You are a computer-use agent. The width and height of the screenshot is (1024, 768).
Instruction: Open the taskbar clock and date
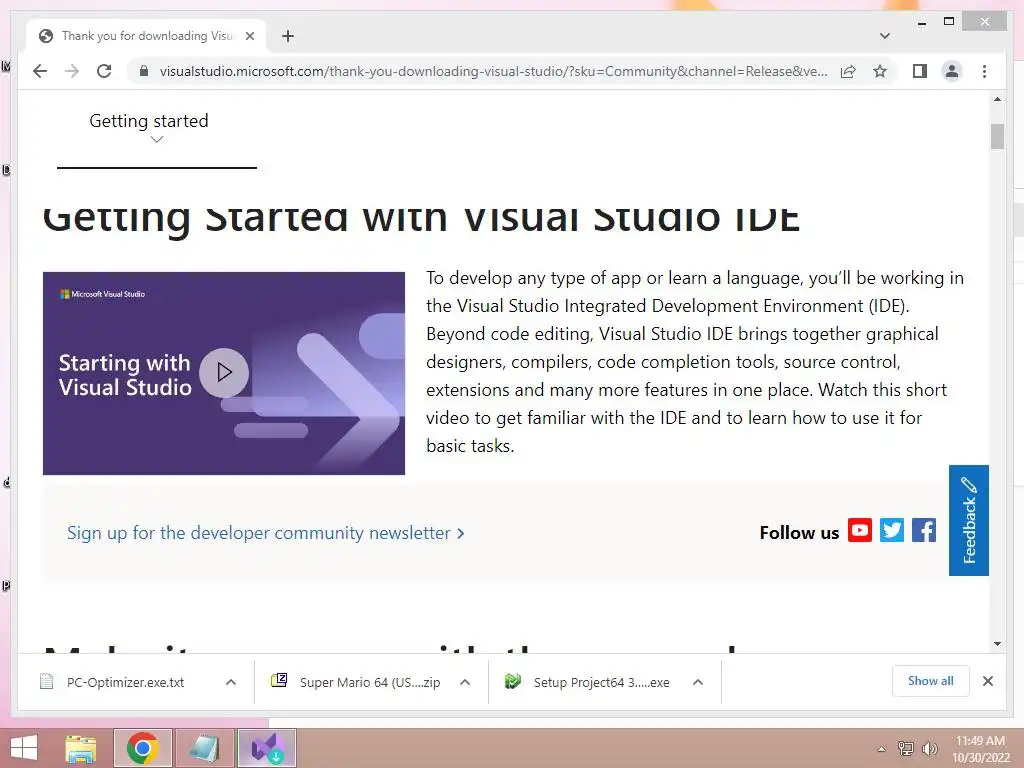(980, 749)
